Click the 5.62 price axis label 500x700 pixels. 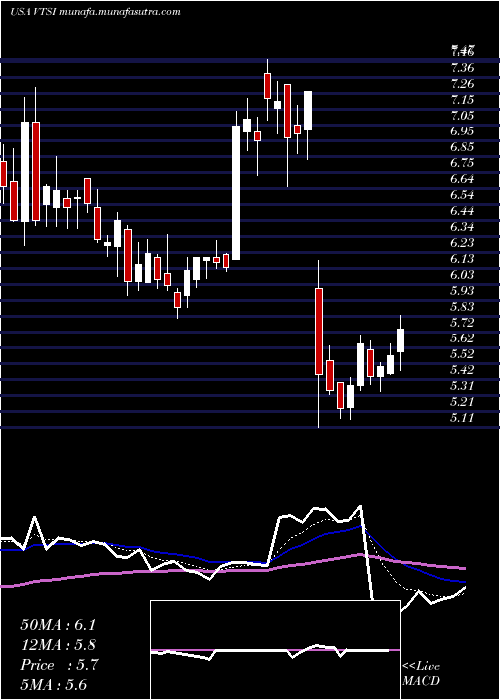[x=462, y=338]
